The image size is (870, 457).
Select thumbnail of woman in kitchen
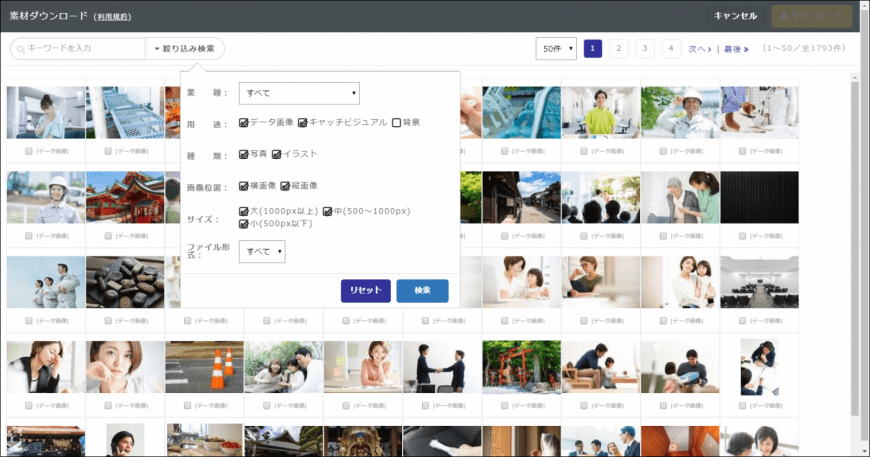46,113
